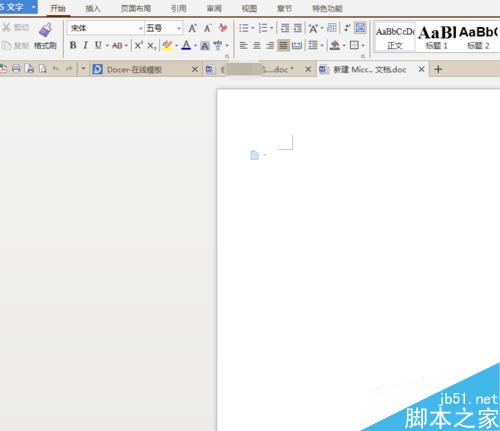Apply yellow text highlight
The height and width of the screenshot is (431, 500).
click(x=167, y=45)
